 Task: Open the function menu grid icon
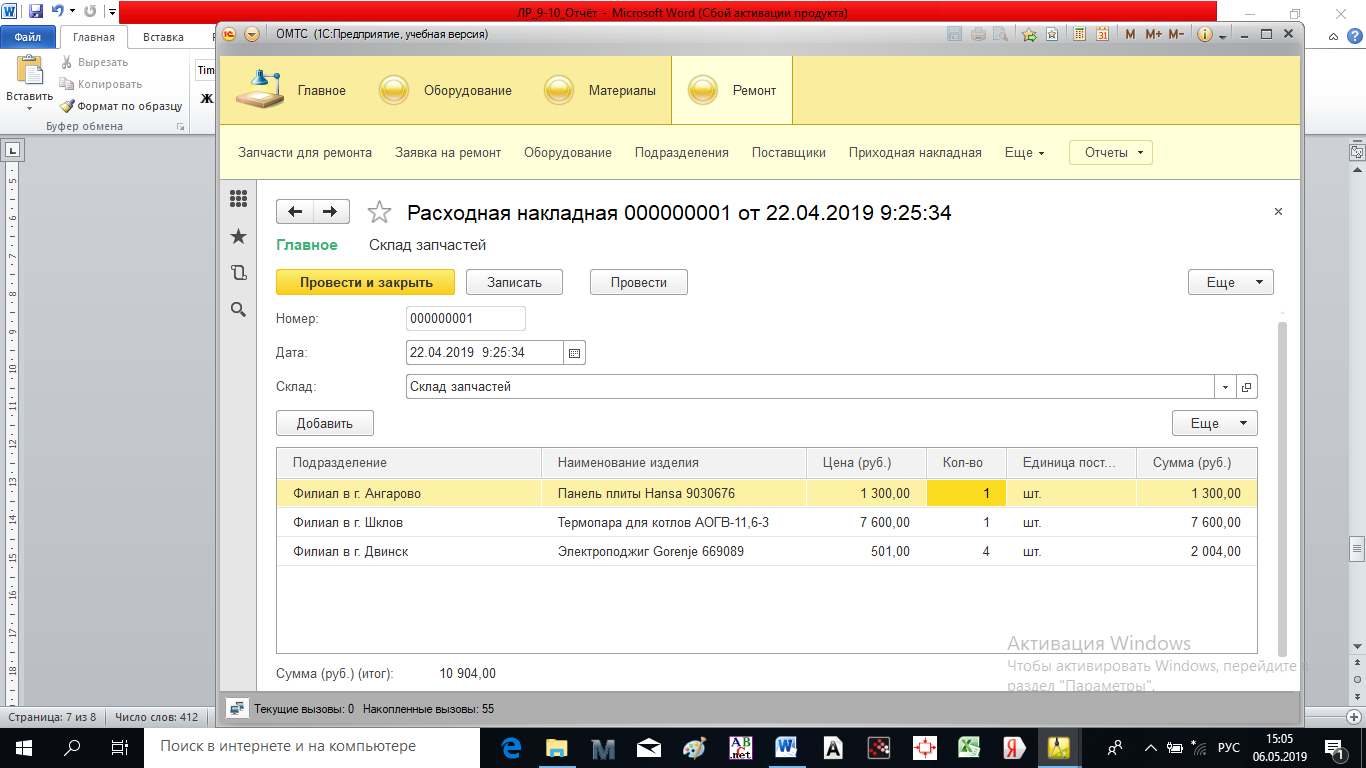pyautogui.click(x=238, y=198)
